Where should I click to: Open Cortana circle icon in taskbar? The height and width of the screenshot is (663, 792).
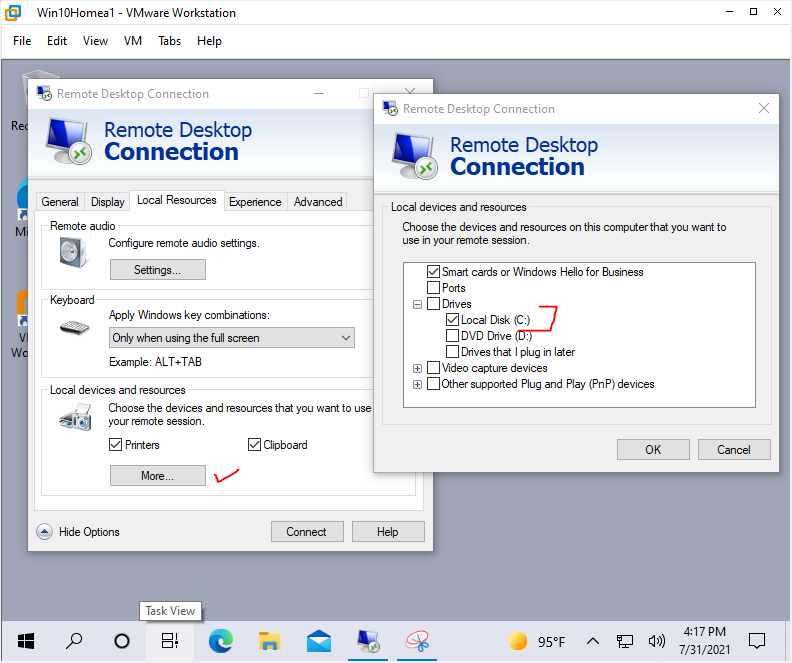pyautogui.click(x=122, y=641)
